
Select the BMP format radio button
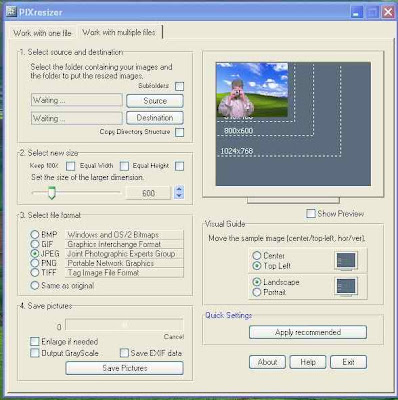point(35,234)
